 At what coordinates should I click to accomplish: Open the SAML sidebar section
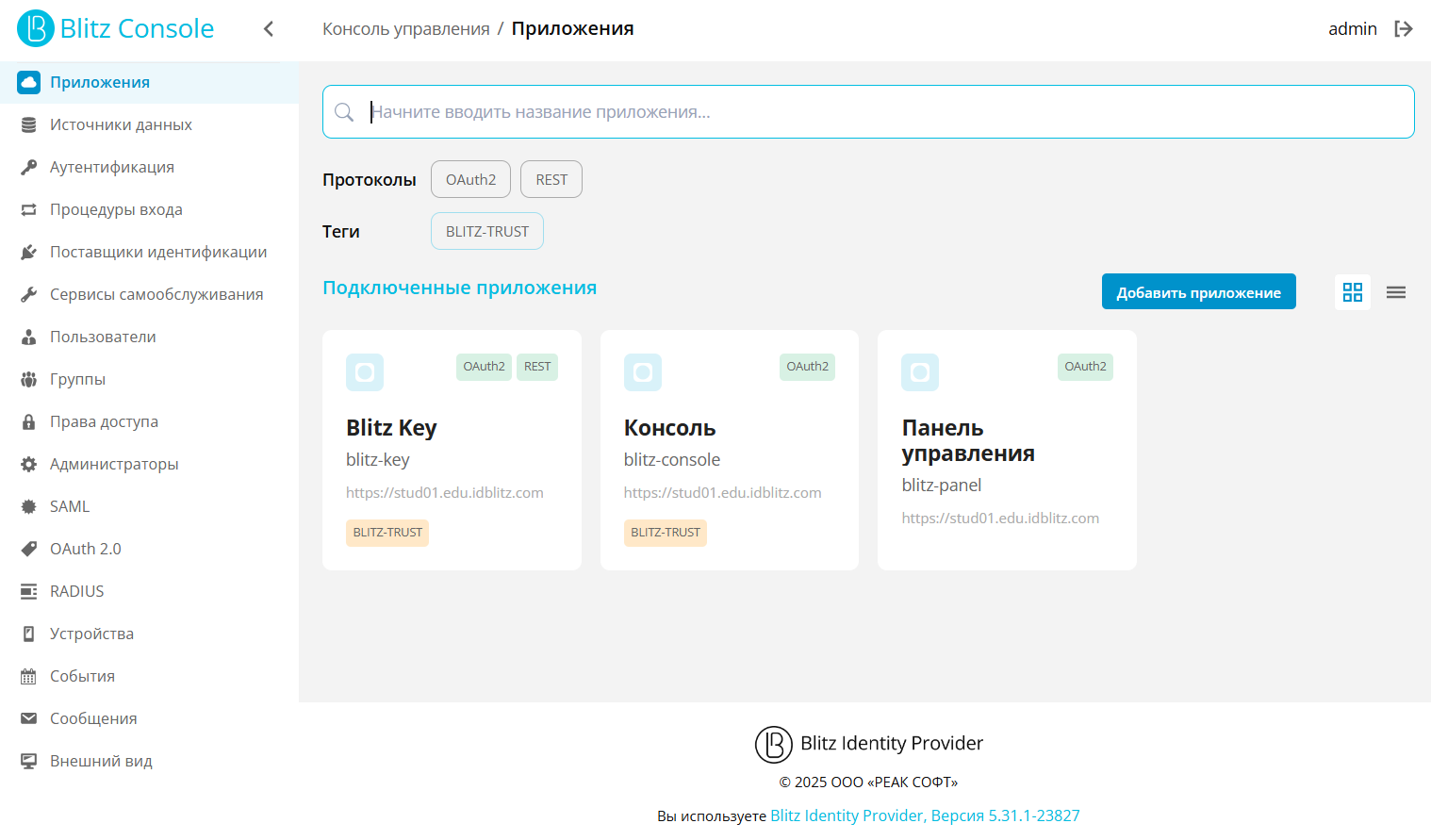tap(70, 506)
